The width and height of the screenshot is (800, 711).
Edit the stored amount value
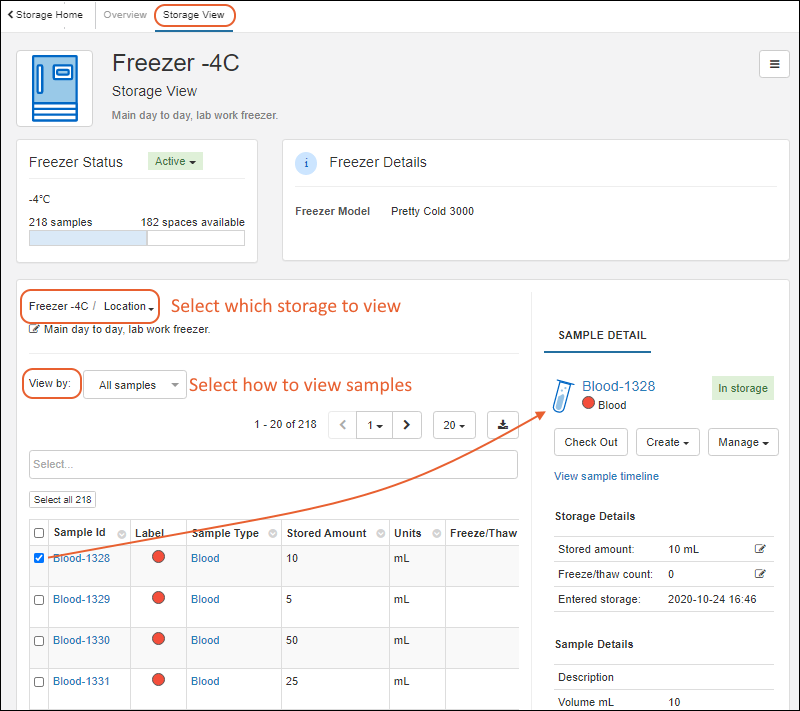pyautogui.click(x=760, y=549)
